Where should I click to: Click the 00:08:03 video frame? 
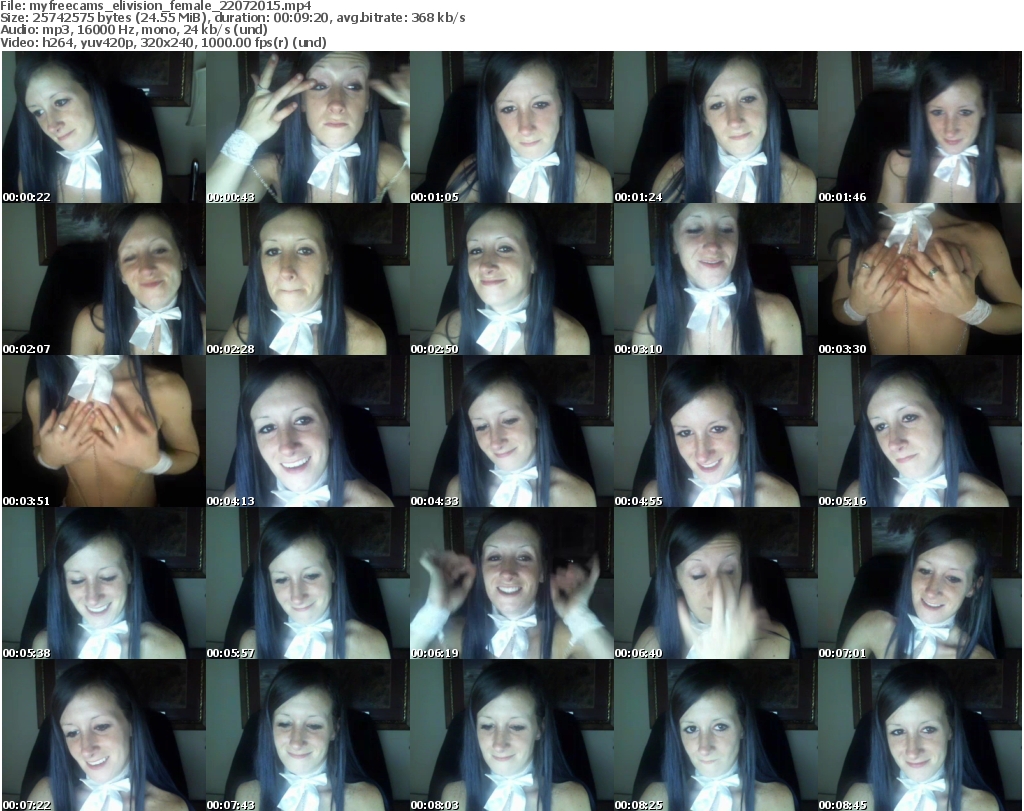[x=511, y=735]
